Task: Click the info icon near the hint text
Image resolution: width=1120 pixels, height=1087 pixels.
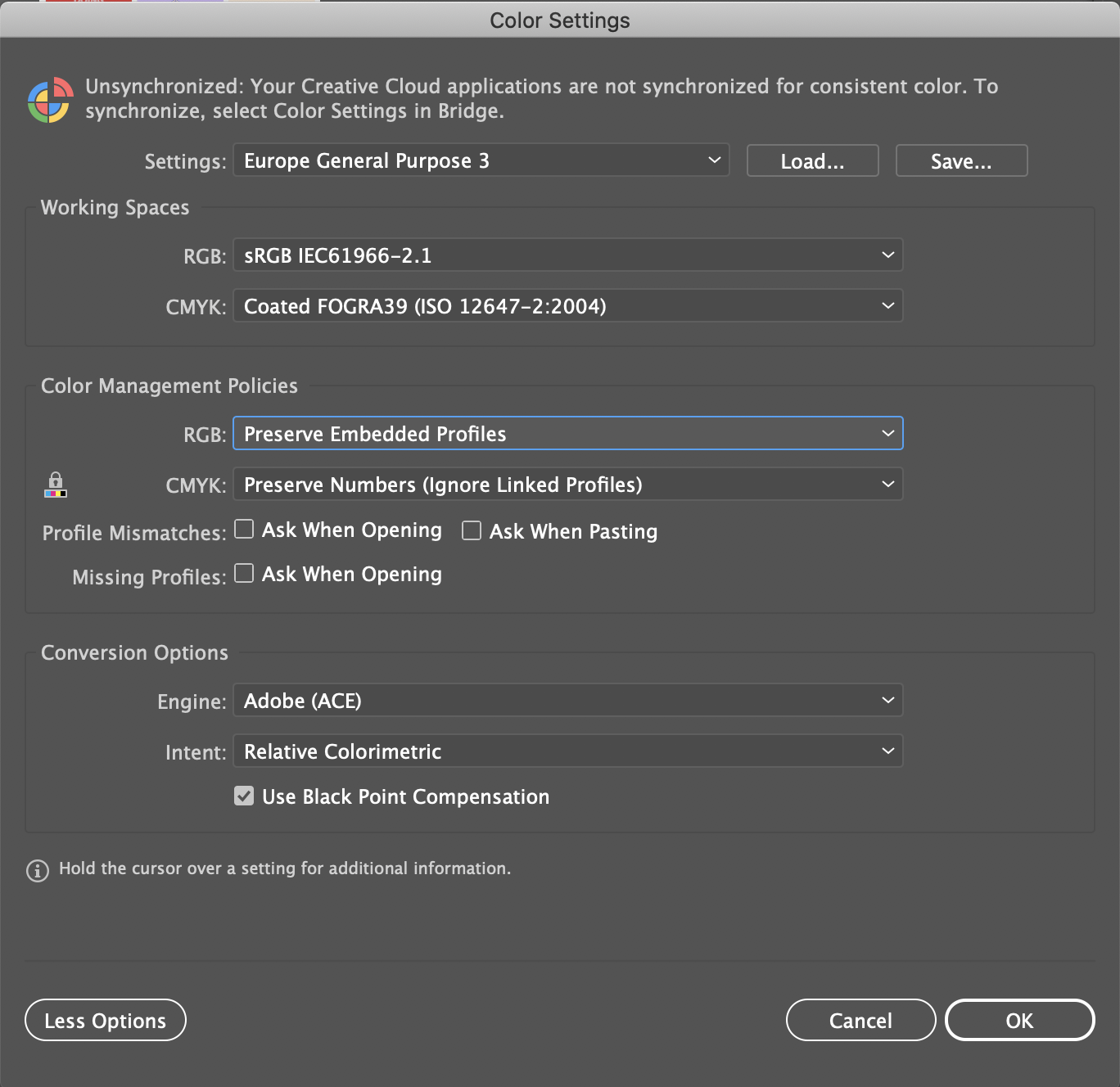Action: [x=36, y=869]
